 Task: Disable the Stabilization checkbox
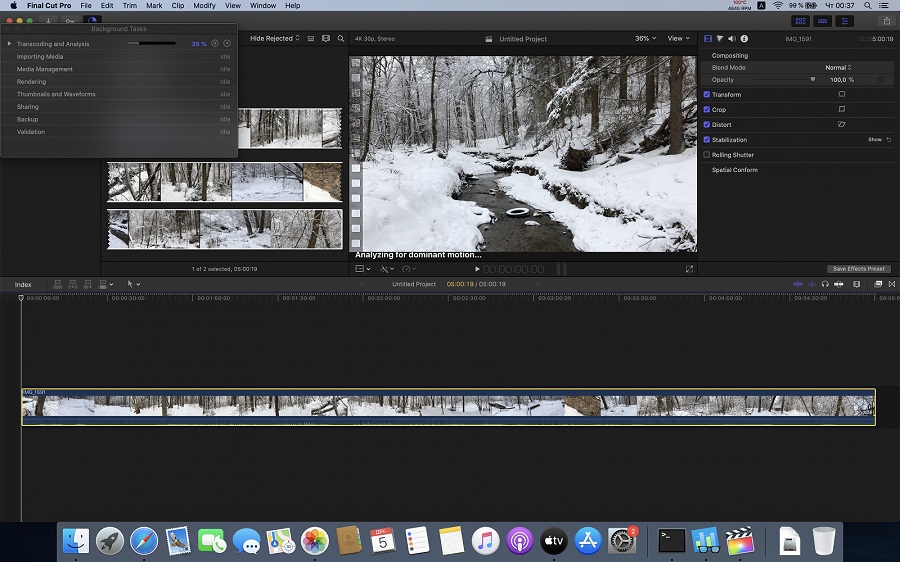point(707,140)
